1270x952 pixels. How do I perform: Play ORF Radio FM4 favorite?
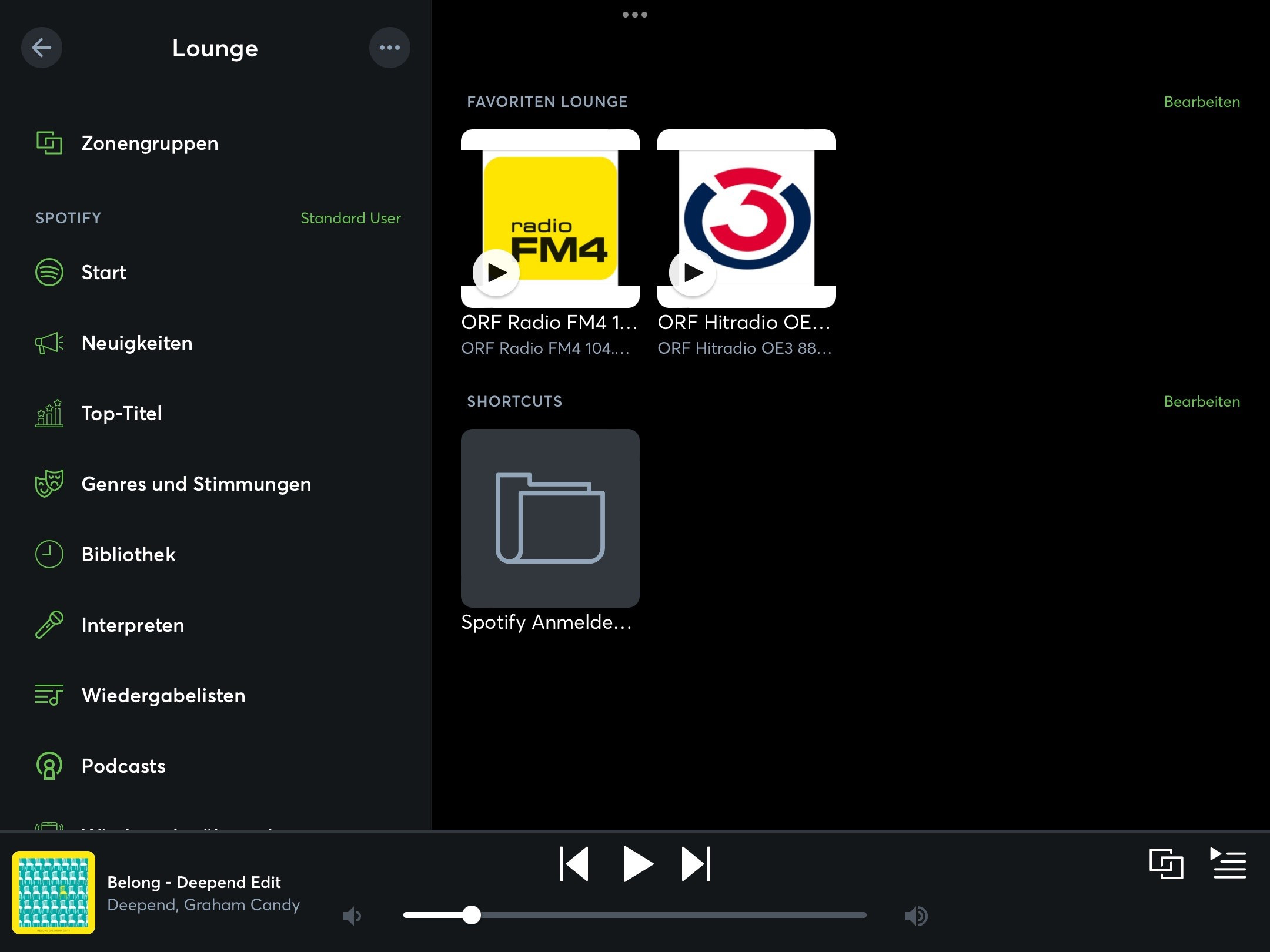[x=496, y=272]
